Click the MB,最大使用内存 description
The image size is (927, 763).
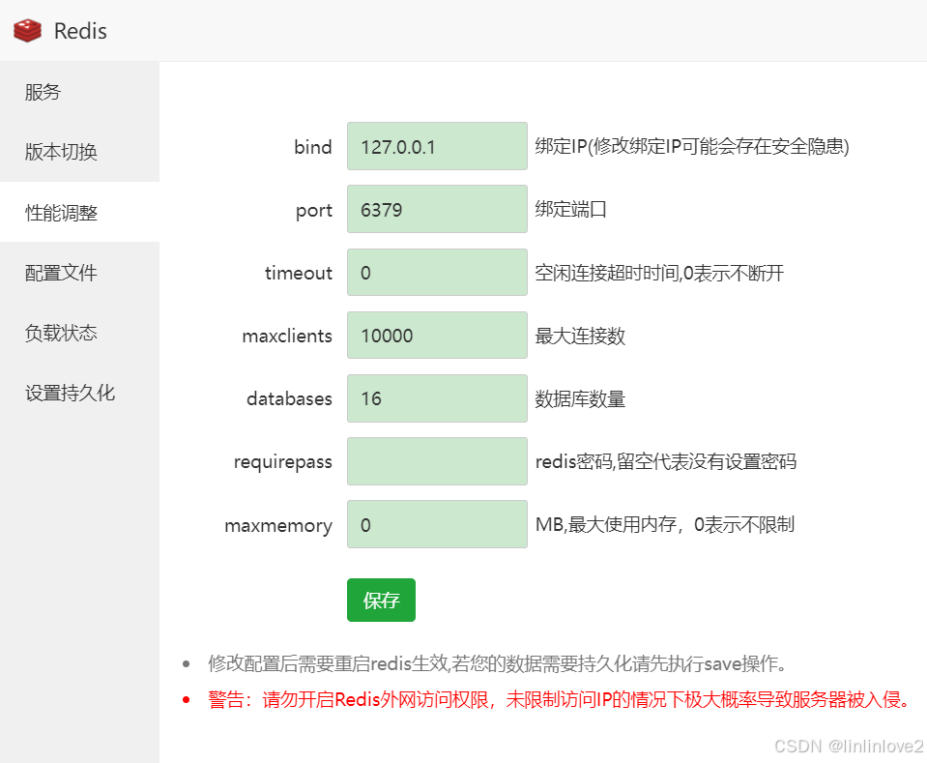(x=665, y=524)
